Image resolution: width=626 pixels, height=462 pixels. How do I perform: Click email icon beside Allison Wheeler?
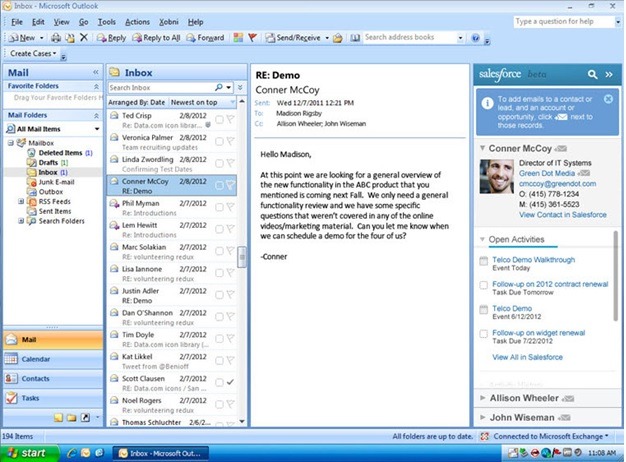[x=568, y=399]
